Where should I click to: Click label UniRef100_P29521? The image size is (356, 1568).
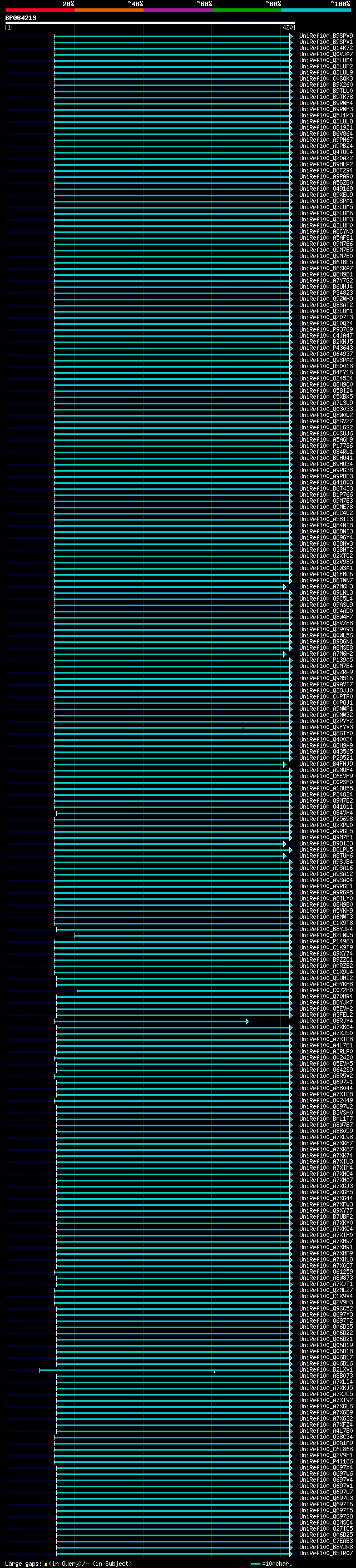325,759
